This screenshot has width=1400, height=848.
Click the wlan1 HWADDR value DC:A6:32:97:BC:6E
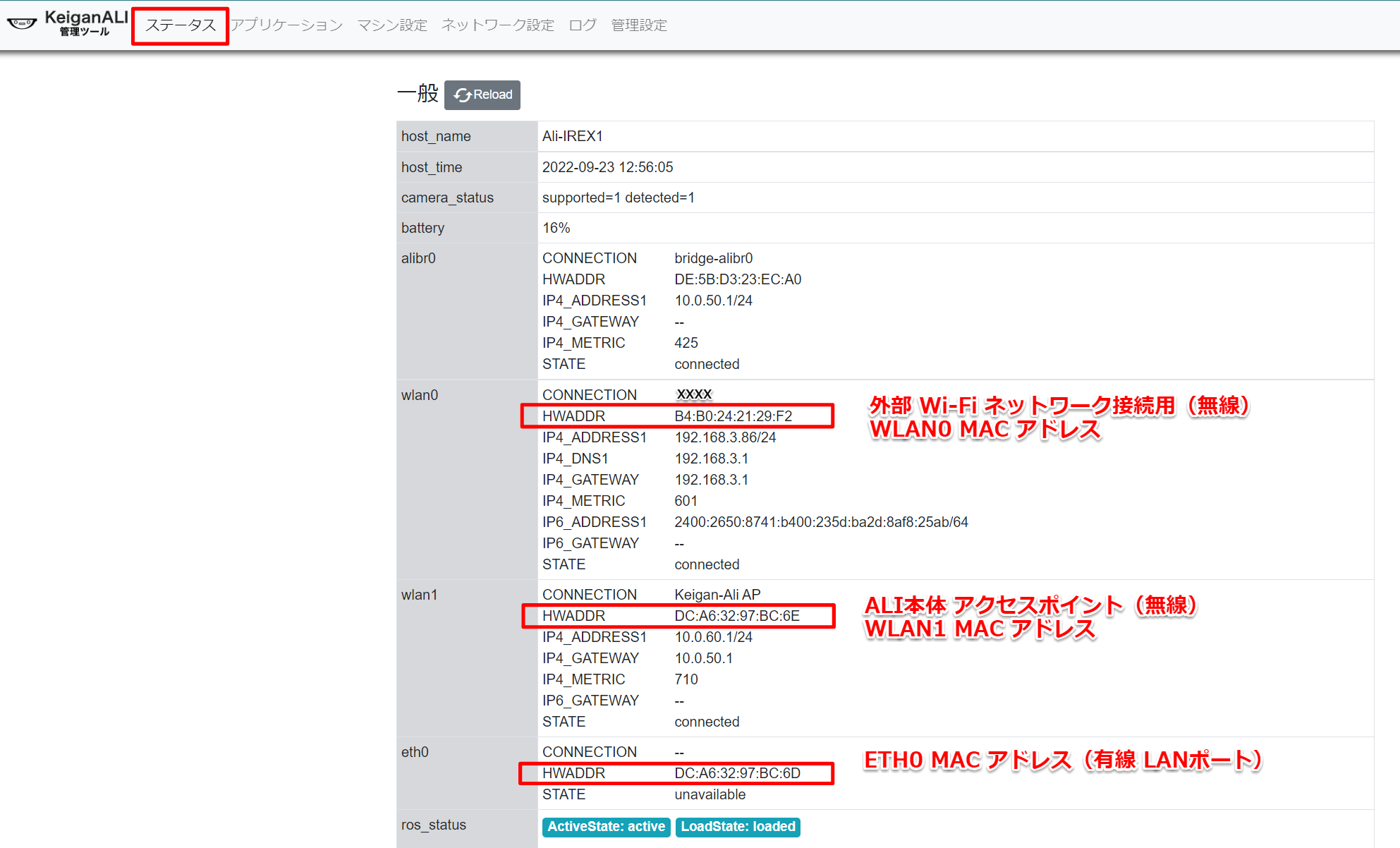(736, 616)
